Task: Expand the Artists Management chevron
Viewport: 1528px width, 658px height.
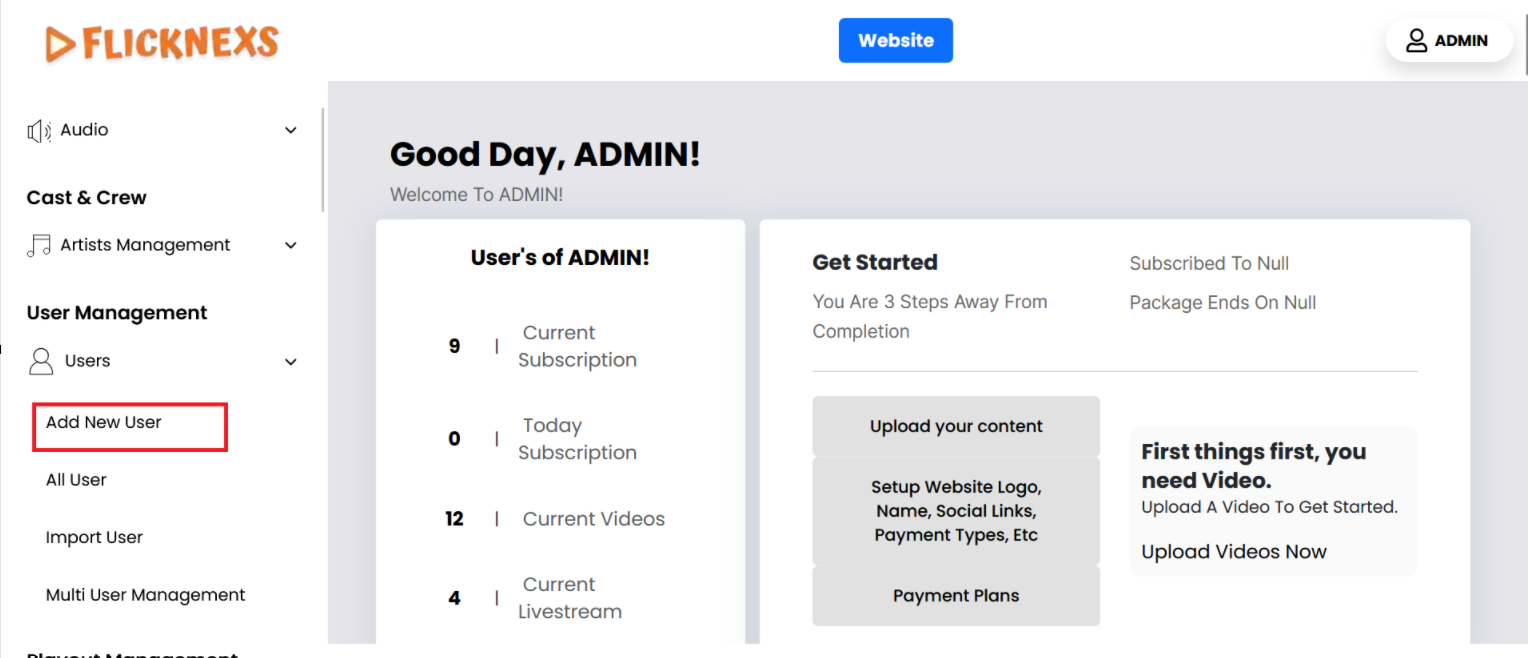Action: 291,246
